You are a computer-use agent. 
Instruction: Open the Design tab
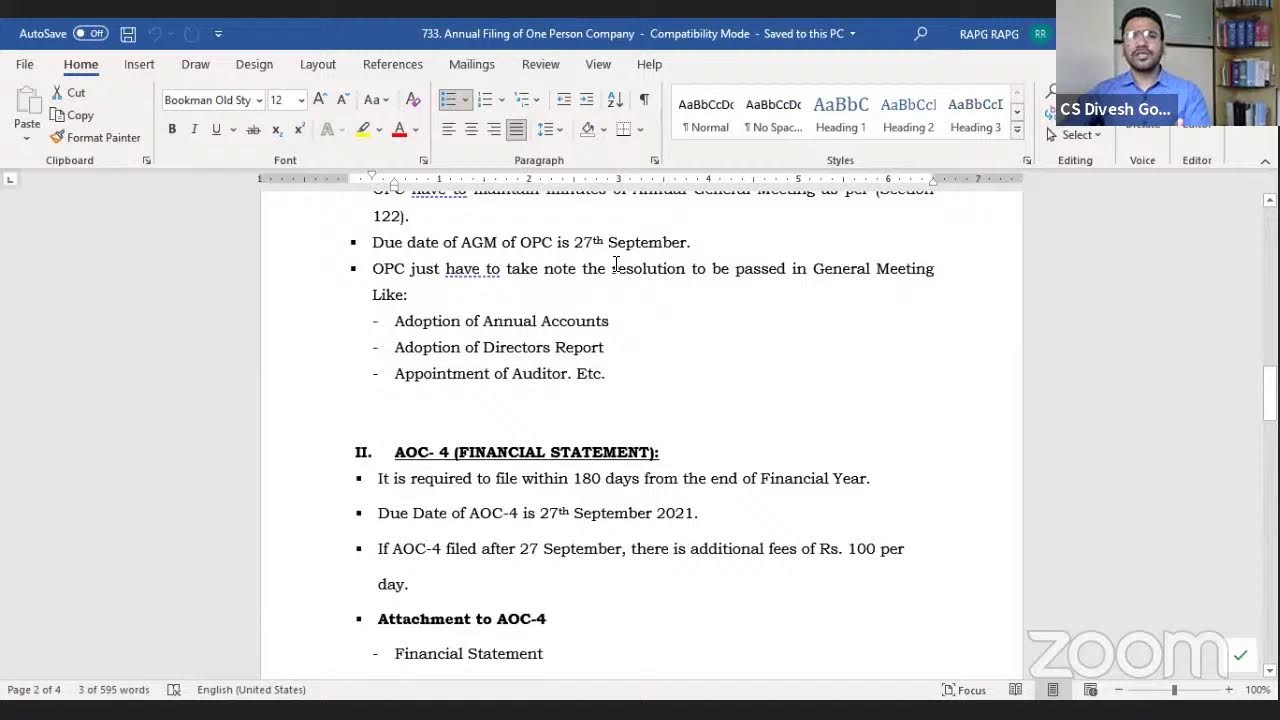coord(254,64)
